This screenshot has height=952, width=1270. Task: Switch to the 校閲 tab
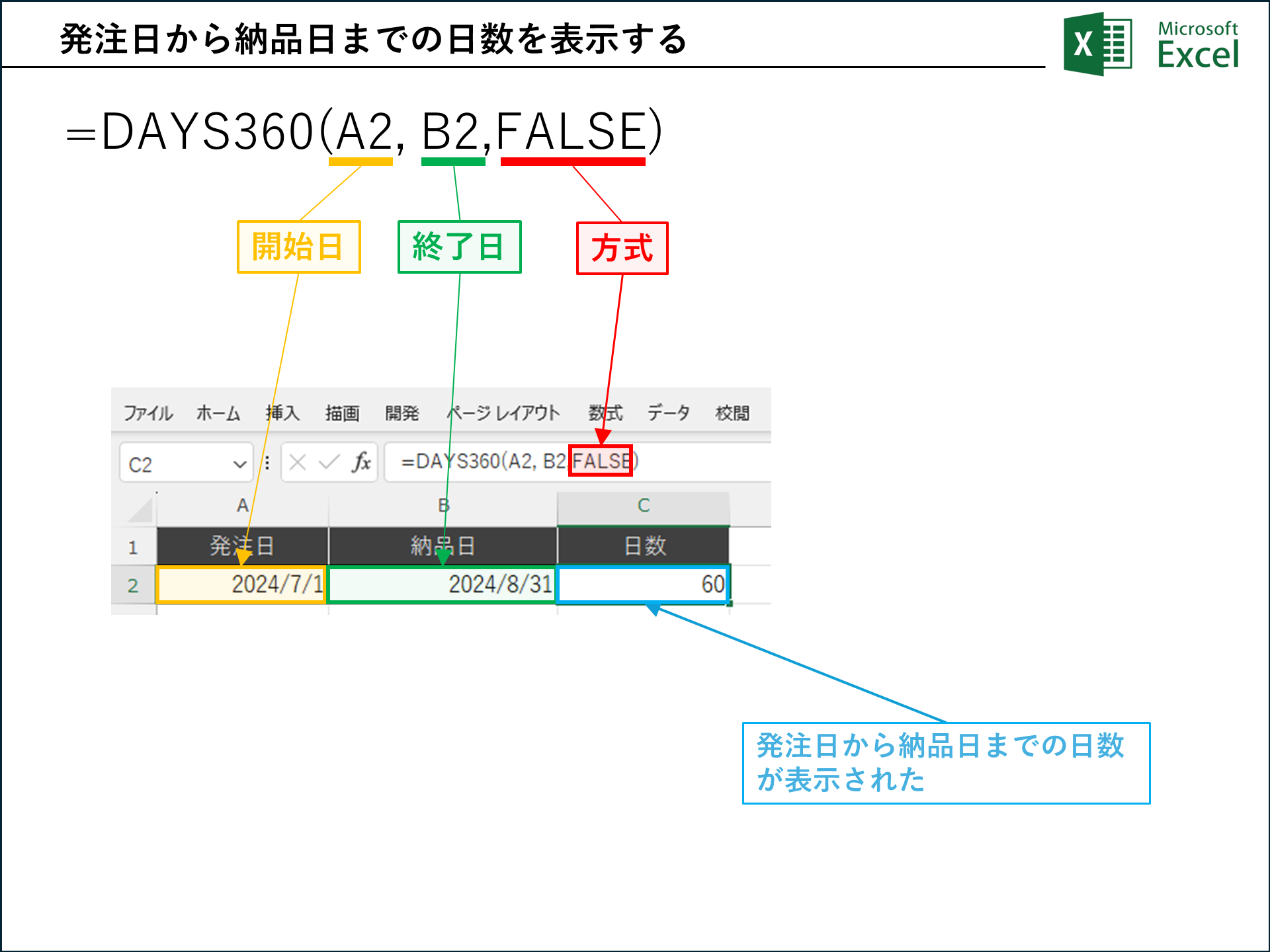734,413
